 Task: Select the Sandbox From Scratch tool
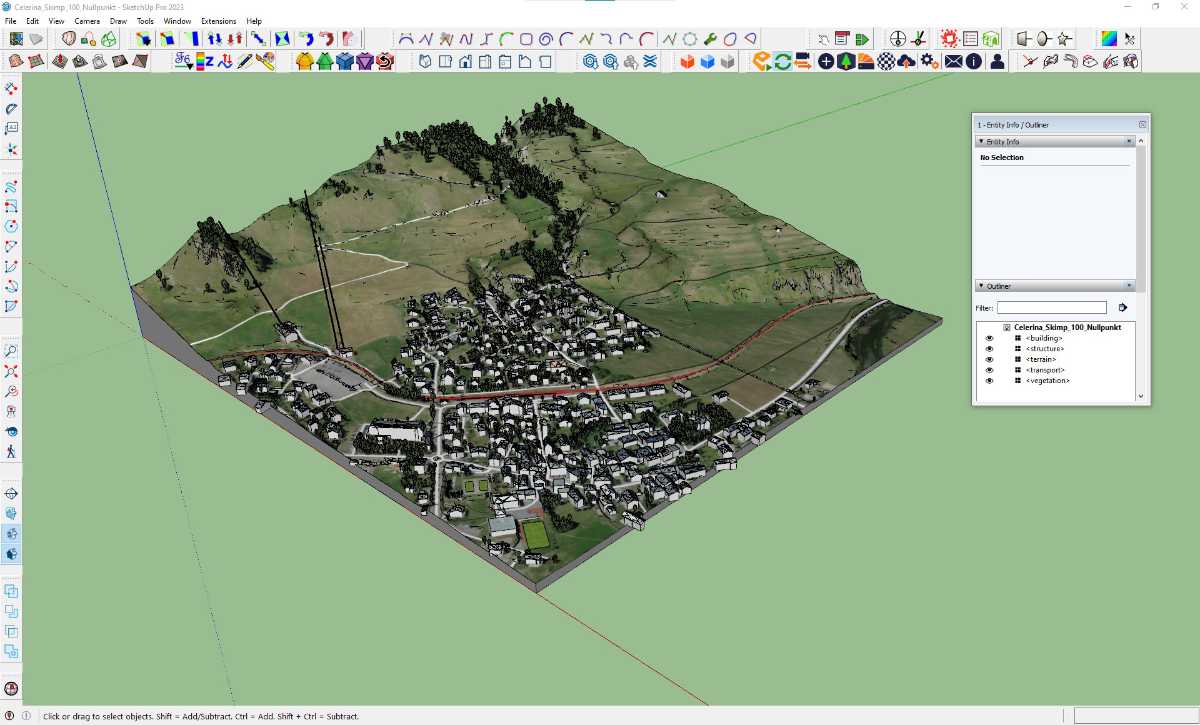[x=37, y=61]
